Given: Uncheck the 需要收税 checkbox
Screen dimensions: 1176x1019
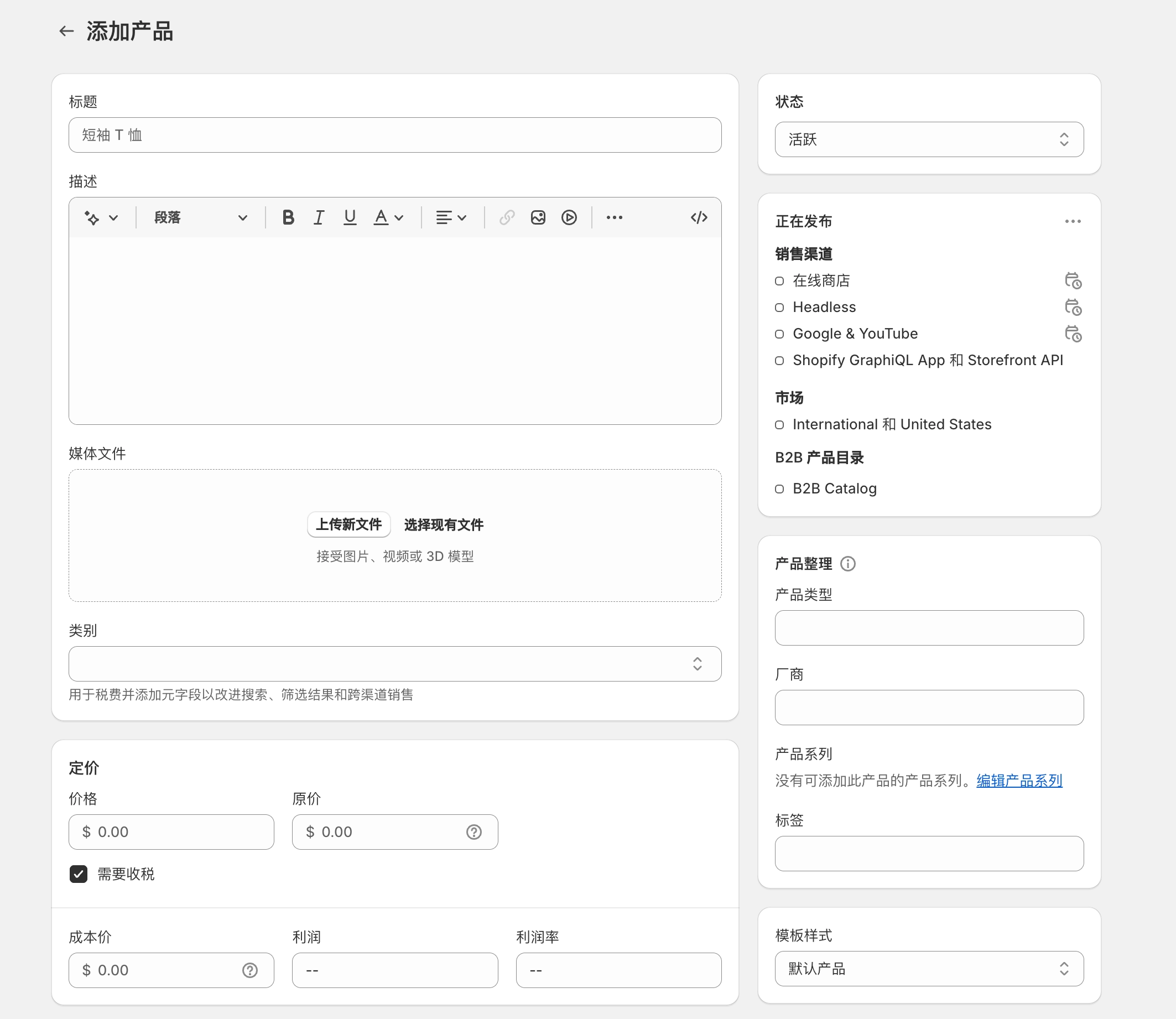Looking at the screenshot, I should coord(79,874).
